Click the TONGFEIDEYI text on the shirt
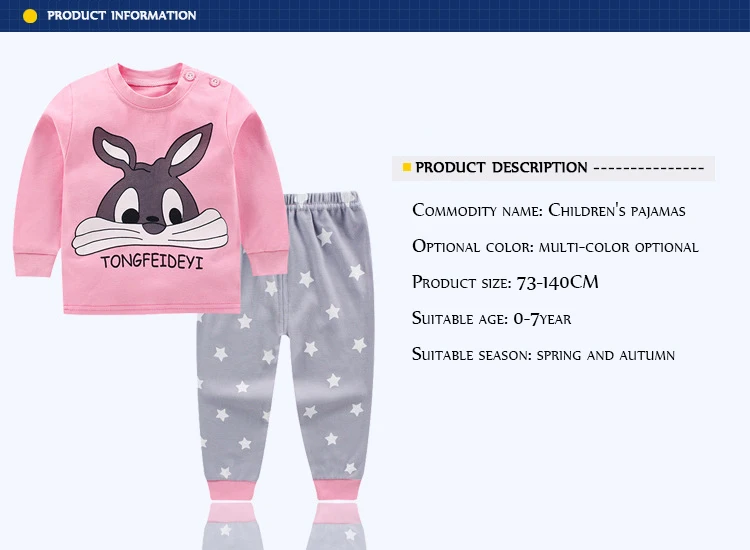Viewport: 750px width, 550px height. [x=152, y=262]
